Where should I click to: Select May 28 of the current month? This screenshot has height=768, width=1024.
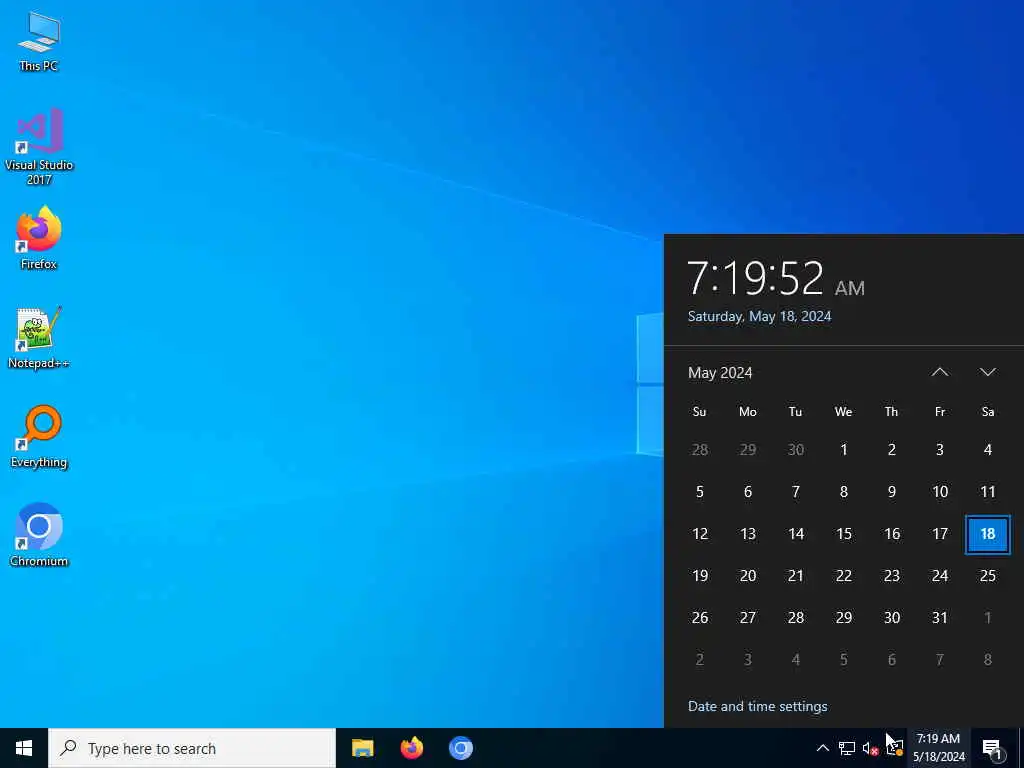[x=795, y=618]
